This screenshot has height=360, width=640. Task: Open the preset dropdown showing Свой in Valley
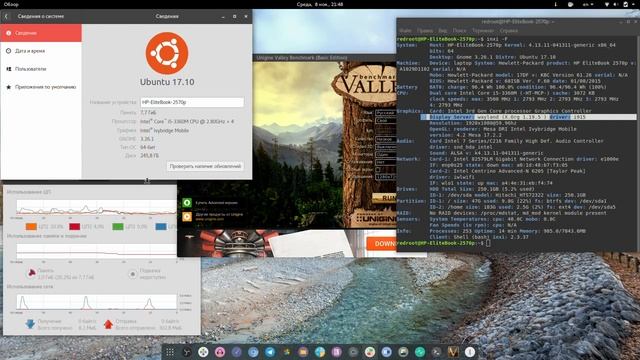coord(386,121)
